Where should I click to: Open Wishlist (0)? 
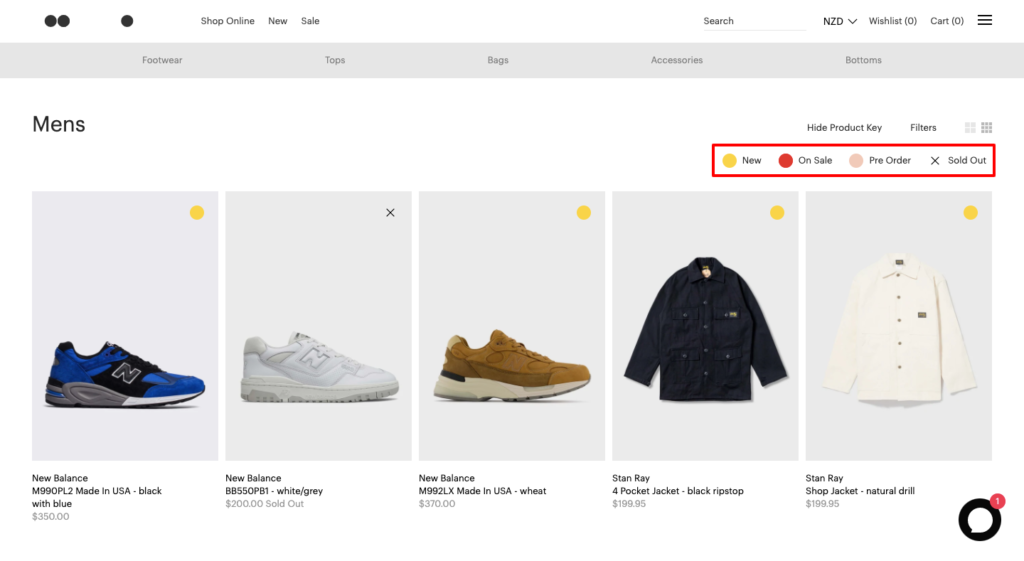click(893, 21)
